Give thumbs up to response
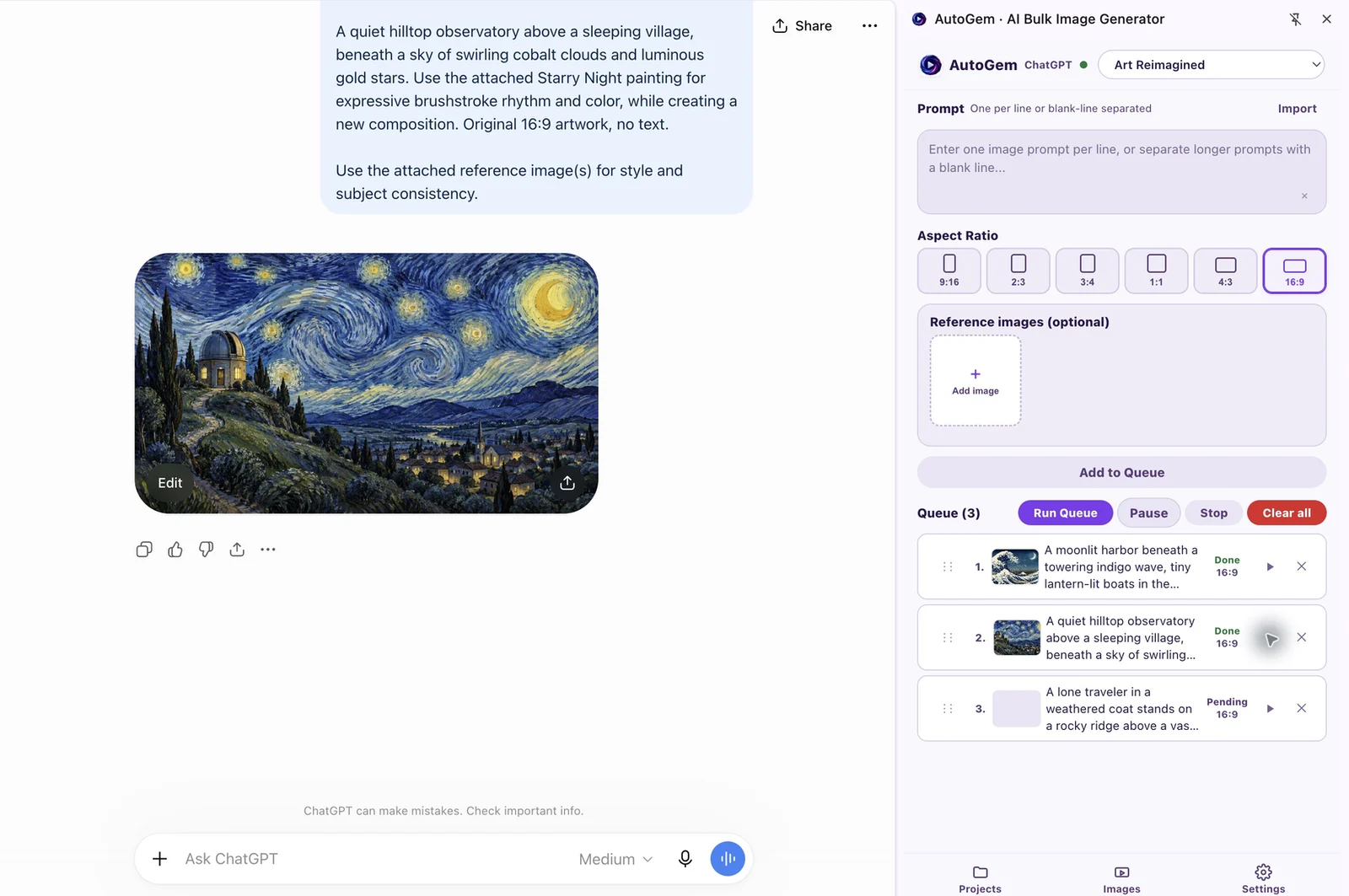The width and height of the screenshot is (1349, 896). coord(175,550)
